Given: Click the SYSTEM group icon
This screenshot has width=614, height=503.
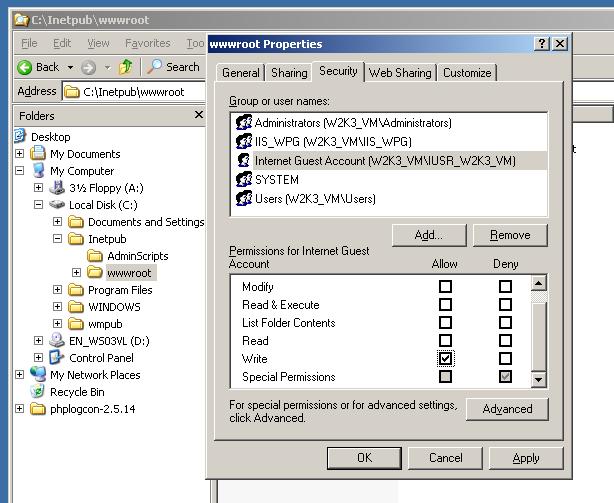Looking at the screenshot, I should [x=244, y=179].
